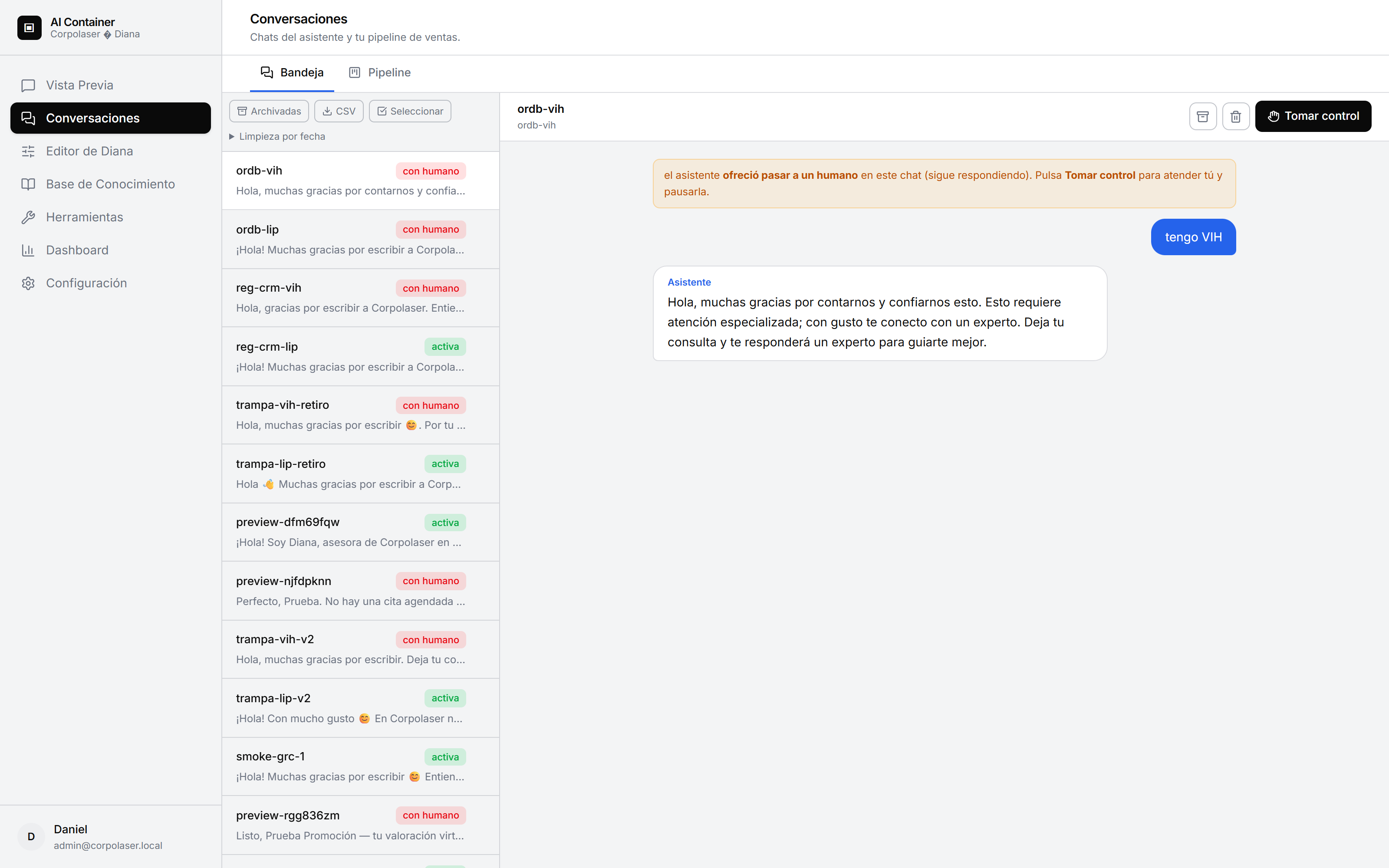The image size is (1389, 868).
Task: Archive the ordb-vih conversation via header icon
Action: 1202,117
